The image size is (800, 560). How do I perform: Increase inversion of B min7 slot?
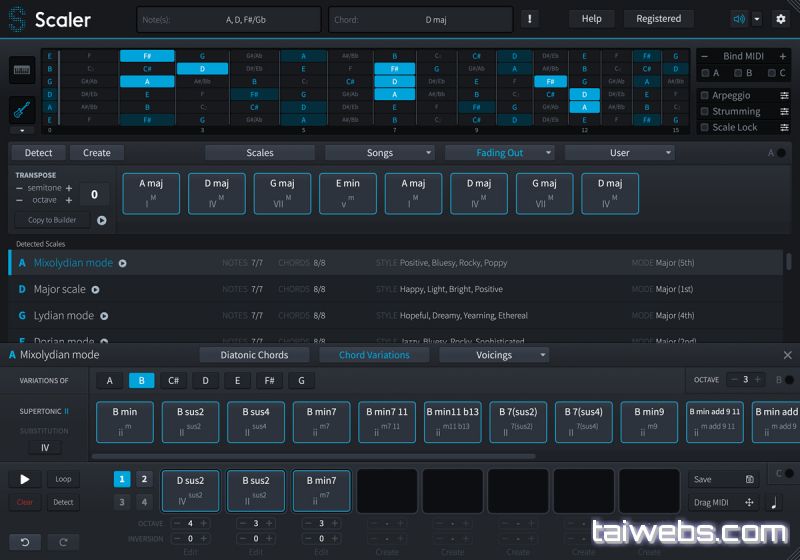click(x=335, y=539)
